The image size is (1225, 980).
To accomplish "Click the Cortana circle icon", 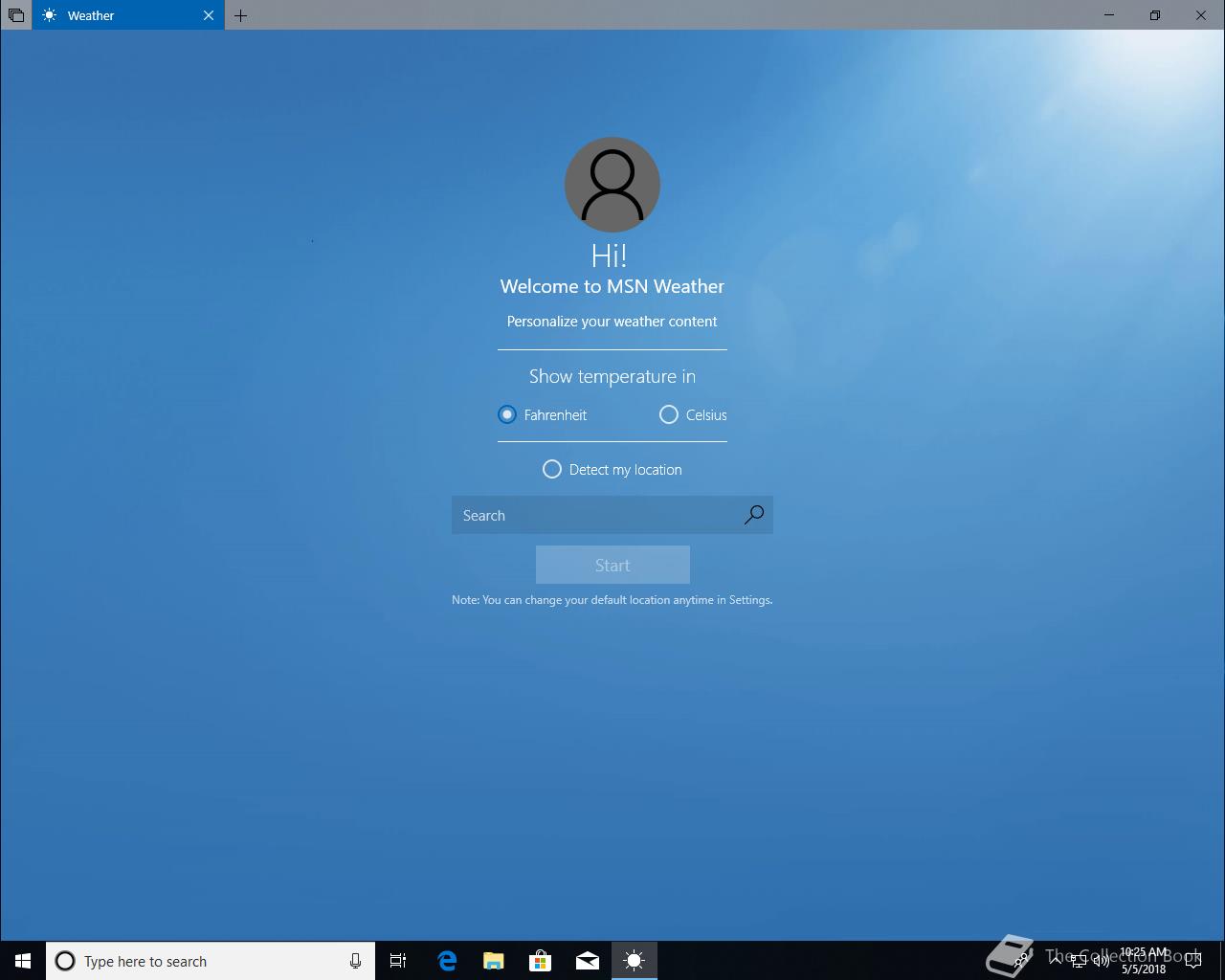I will point(65,961).
